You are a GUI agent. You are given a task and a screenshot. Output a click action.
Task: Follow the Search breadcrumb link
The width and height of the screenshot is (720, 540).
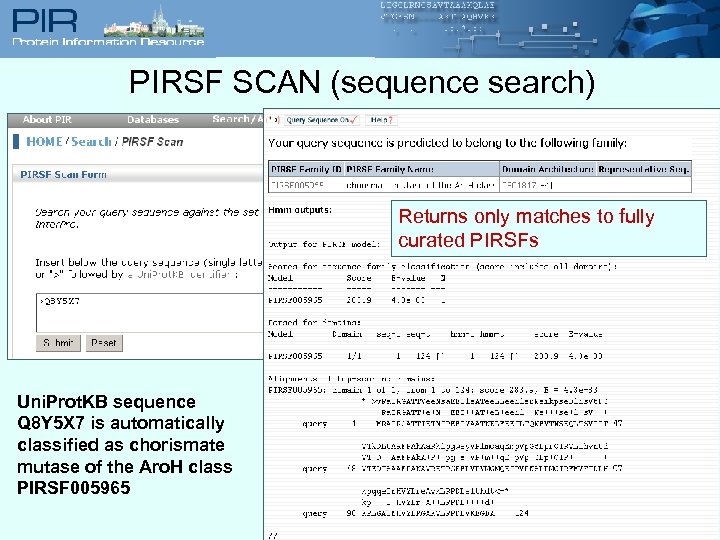[91, 141]
